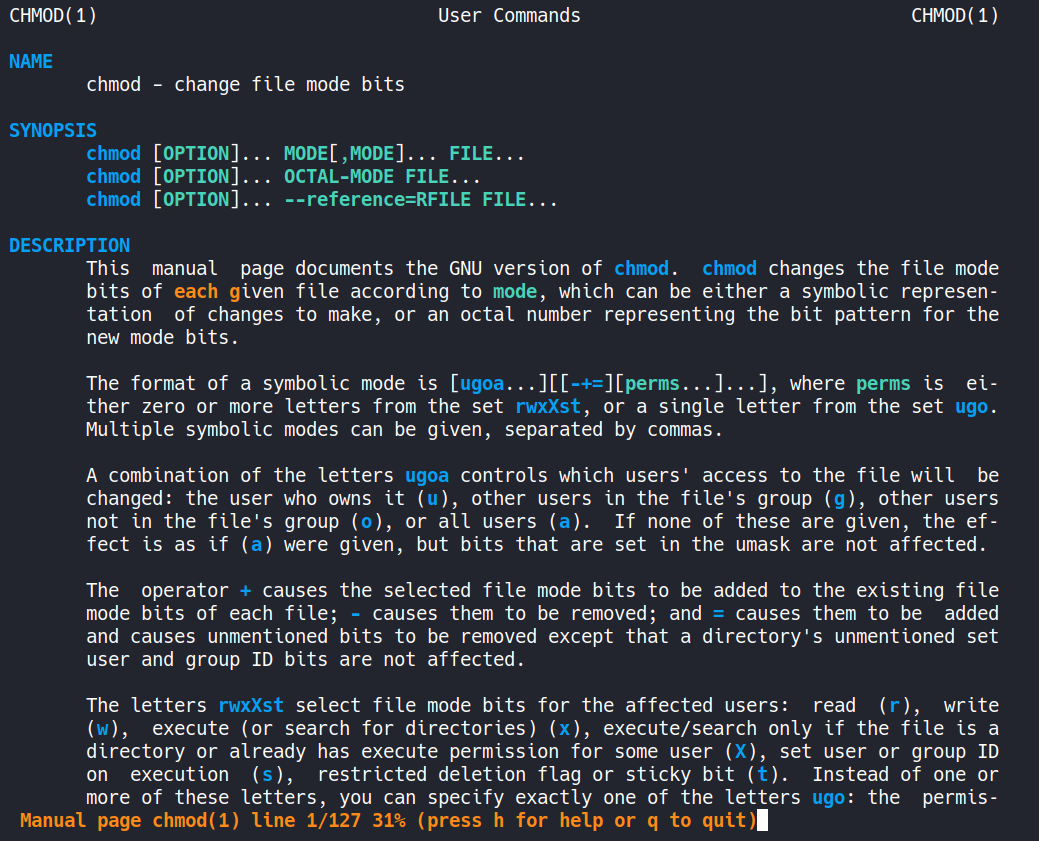Click the blue "=" operator symbol

[x=718, y=614]
